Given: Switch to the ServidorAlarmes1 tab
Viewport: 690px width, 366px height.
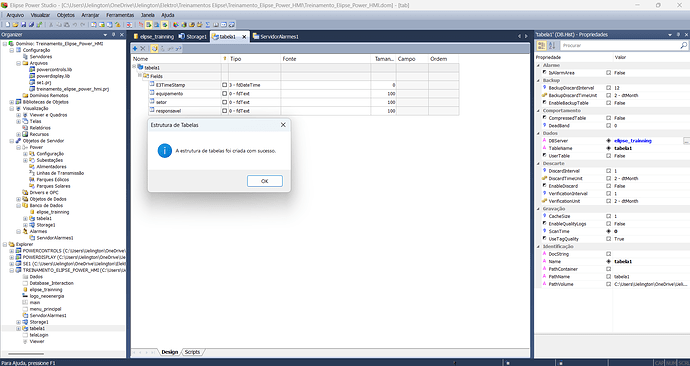Looking at the screenshot, I should pos(275,37).
